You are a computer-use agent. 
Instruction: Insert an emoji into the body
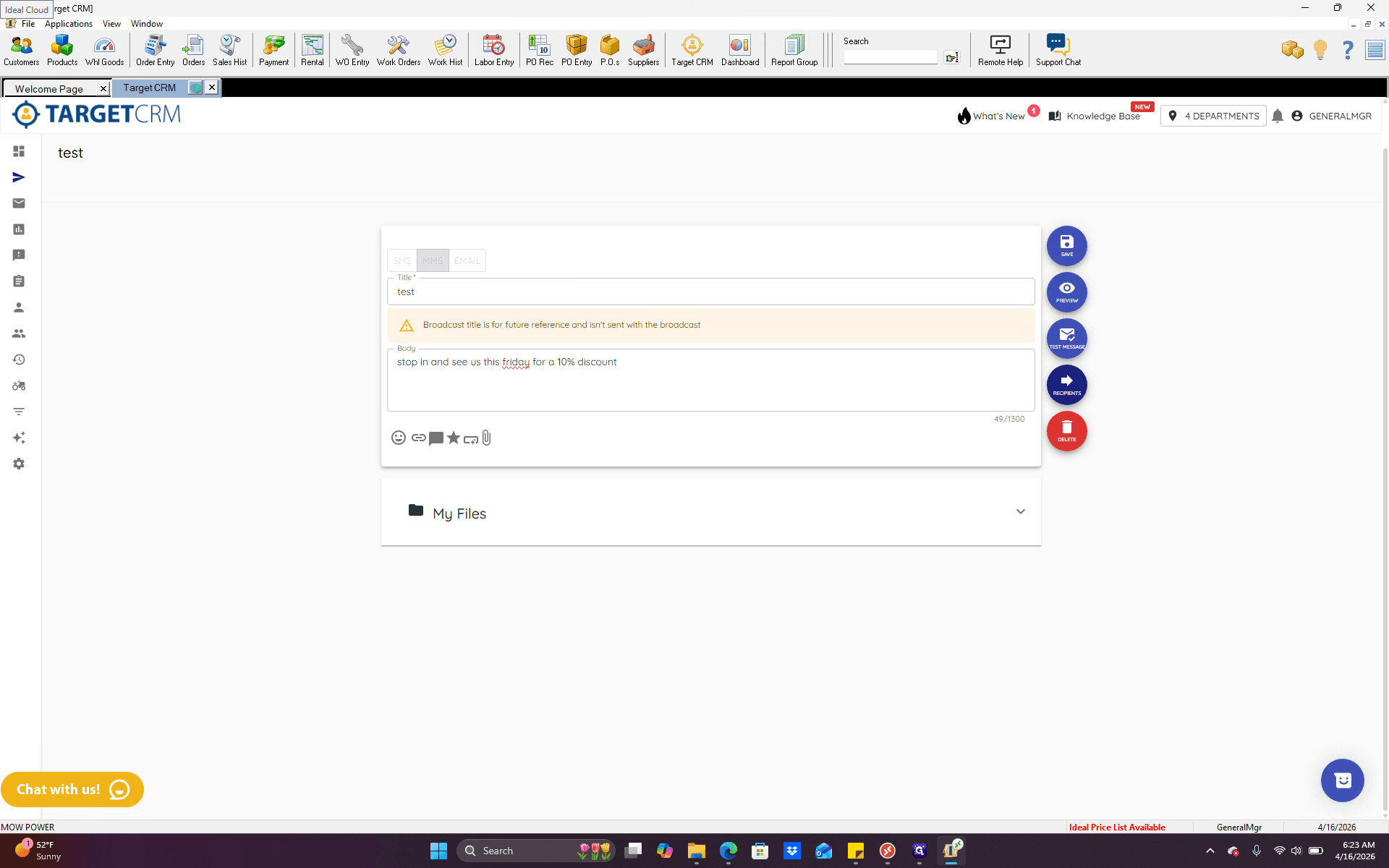pos(399,438)
